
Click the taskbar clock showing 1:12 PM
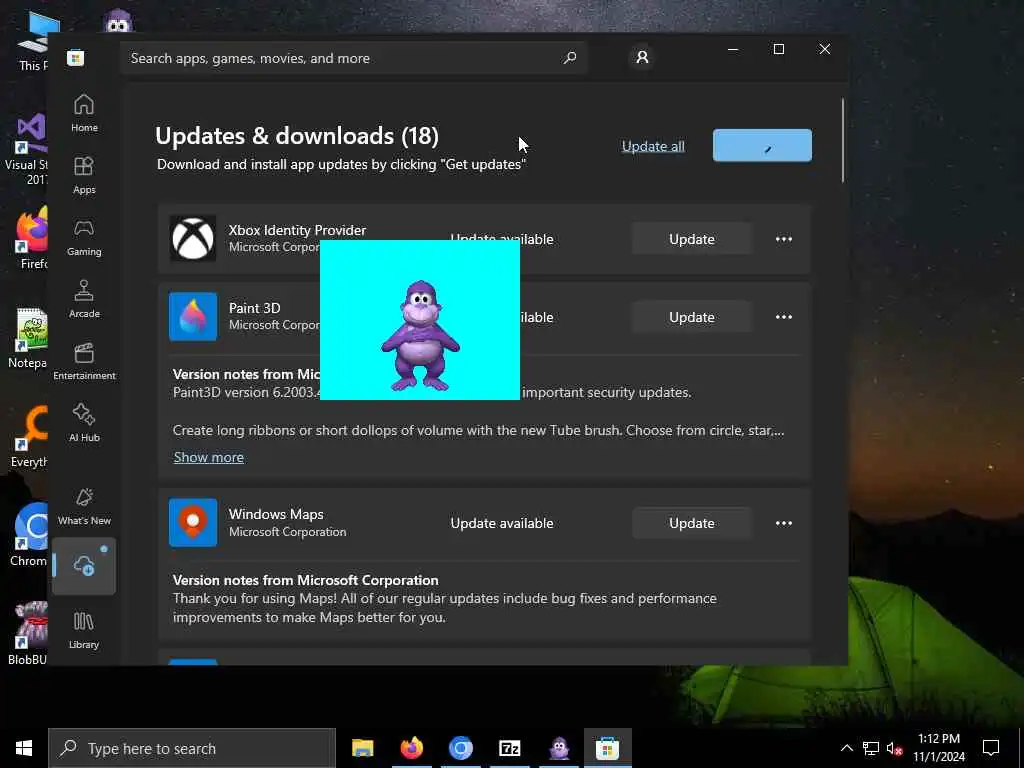point(938,748)
